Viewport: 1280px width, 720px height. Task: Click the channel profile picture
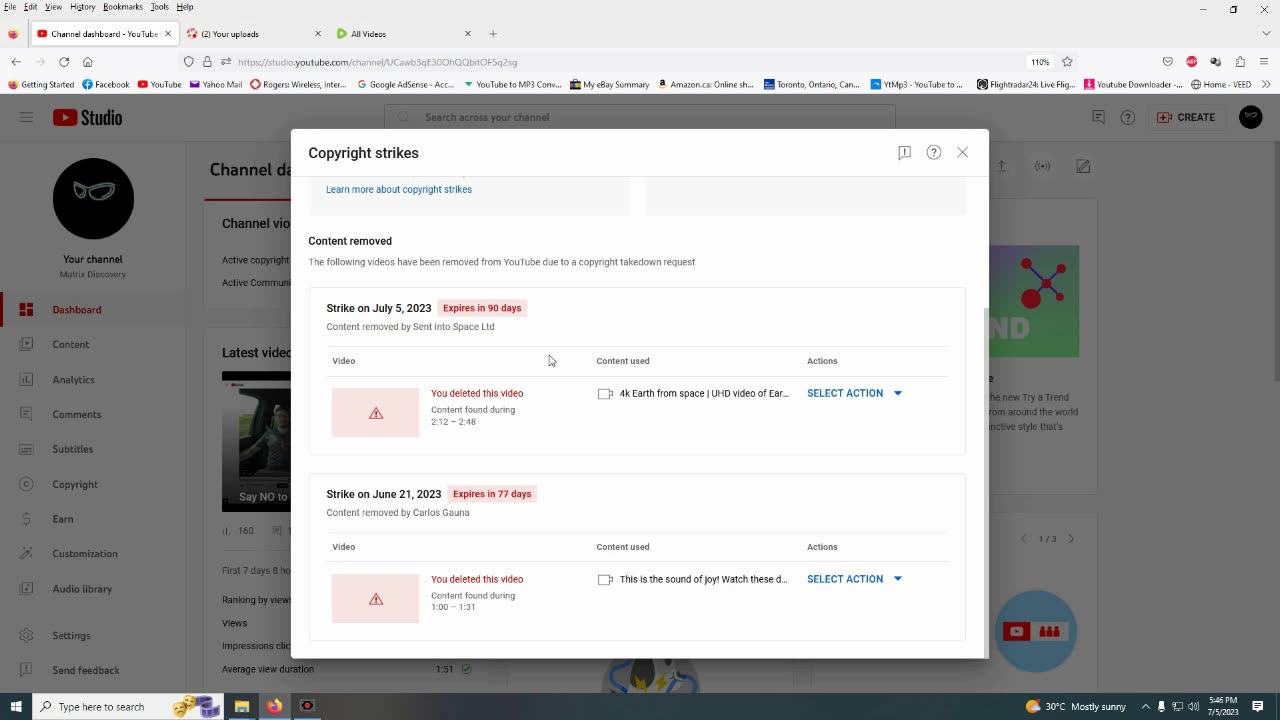[93, 198]
